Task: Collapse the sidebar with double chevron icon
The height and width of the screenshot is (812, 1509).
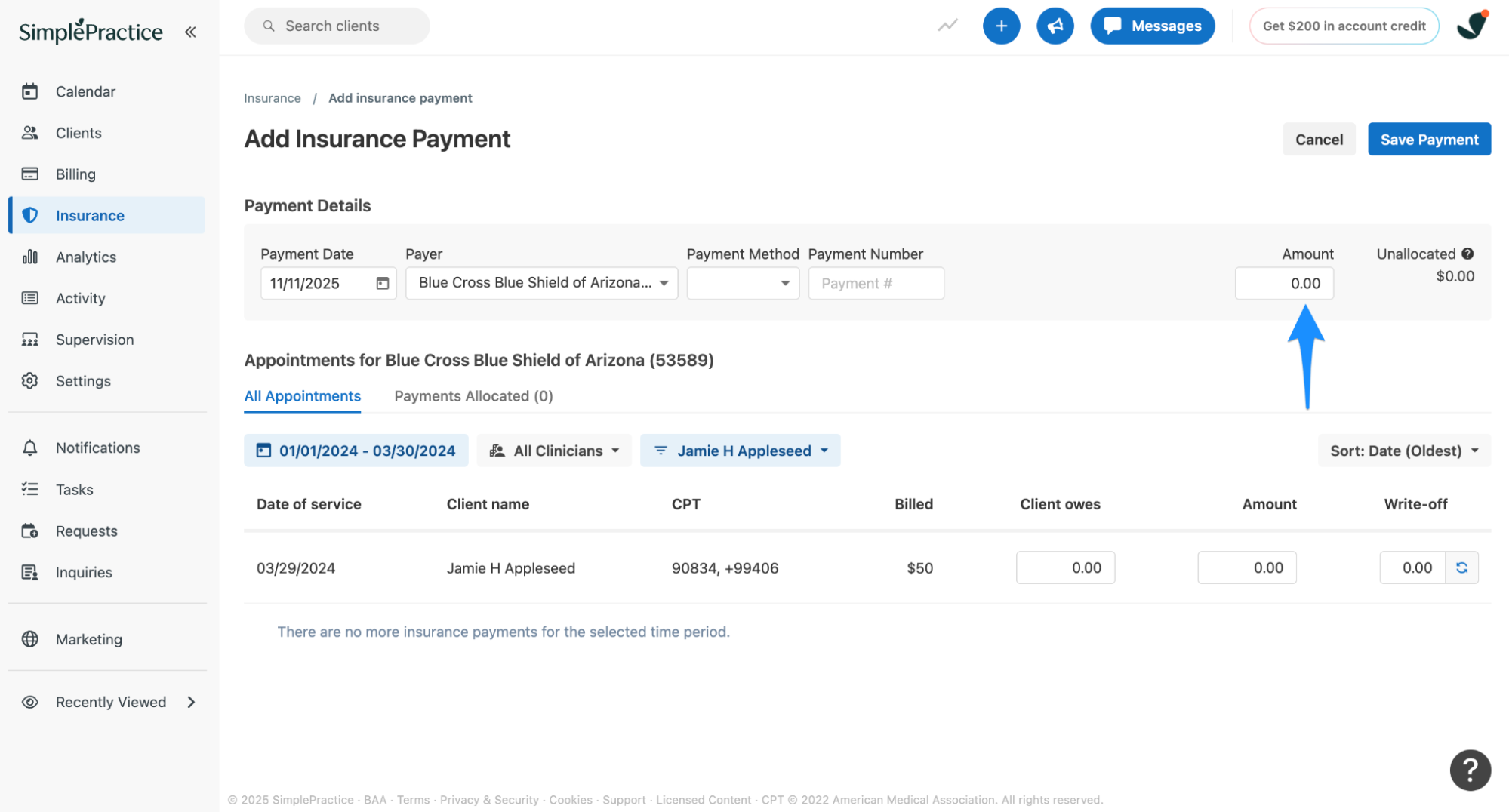Action: point(190,32)
